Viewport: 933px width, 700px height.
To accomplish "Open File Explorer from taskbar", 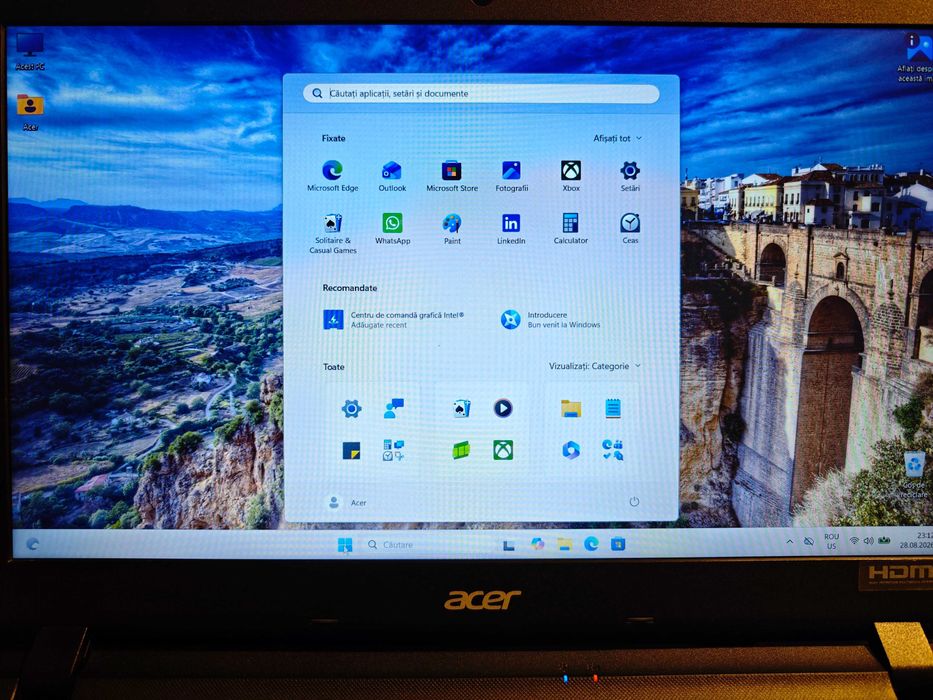I will 565,543.
